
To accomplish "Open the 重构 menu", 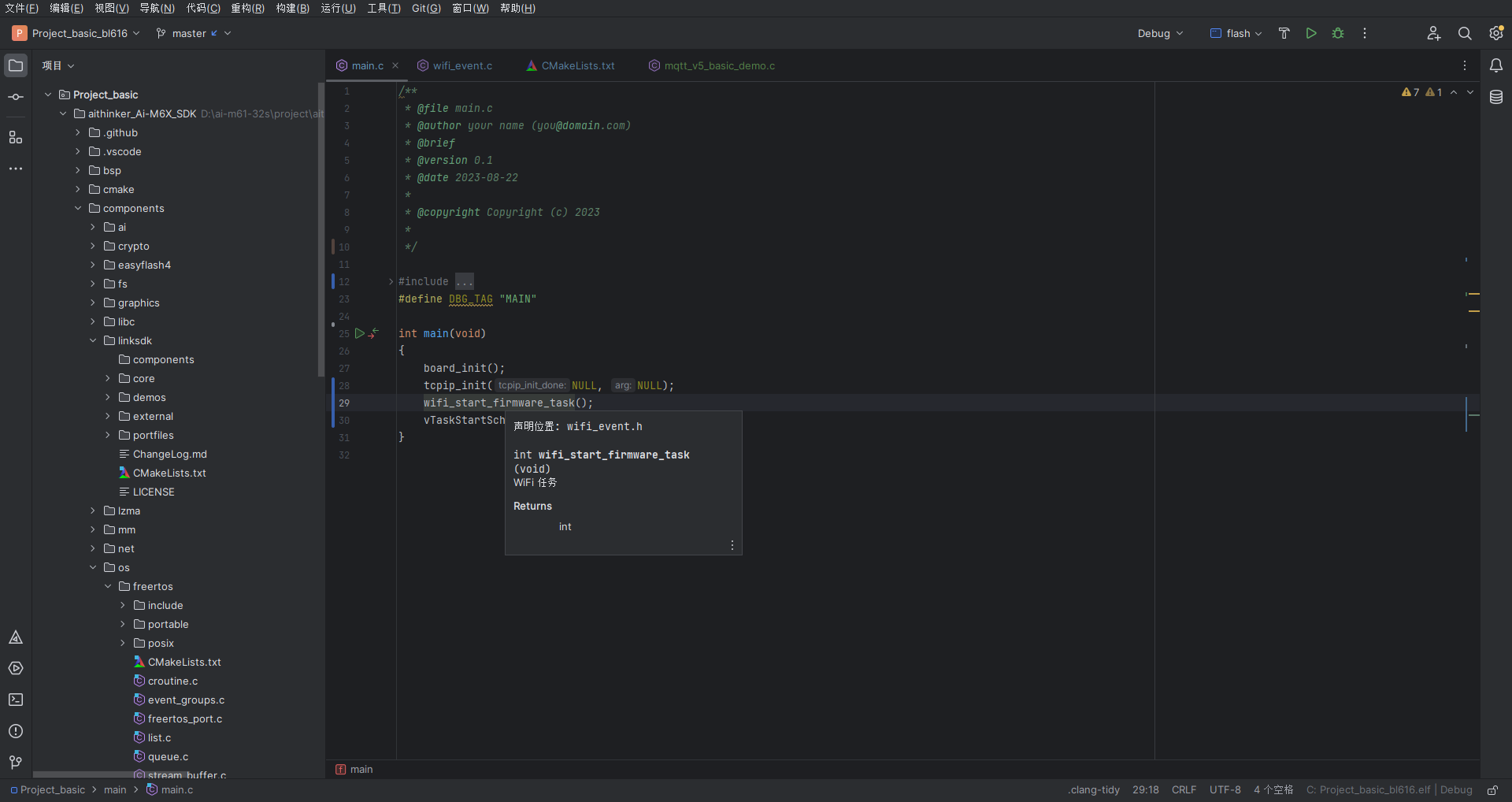I will pyautogui.click(x=247, y=8).
